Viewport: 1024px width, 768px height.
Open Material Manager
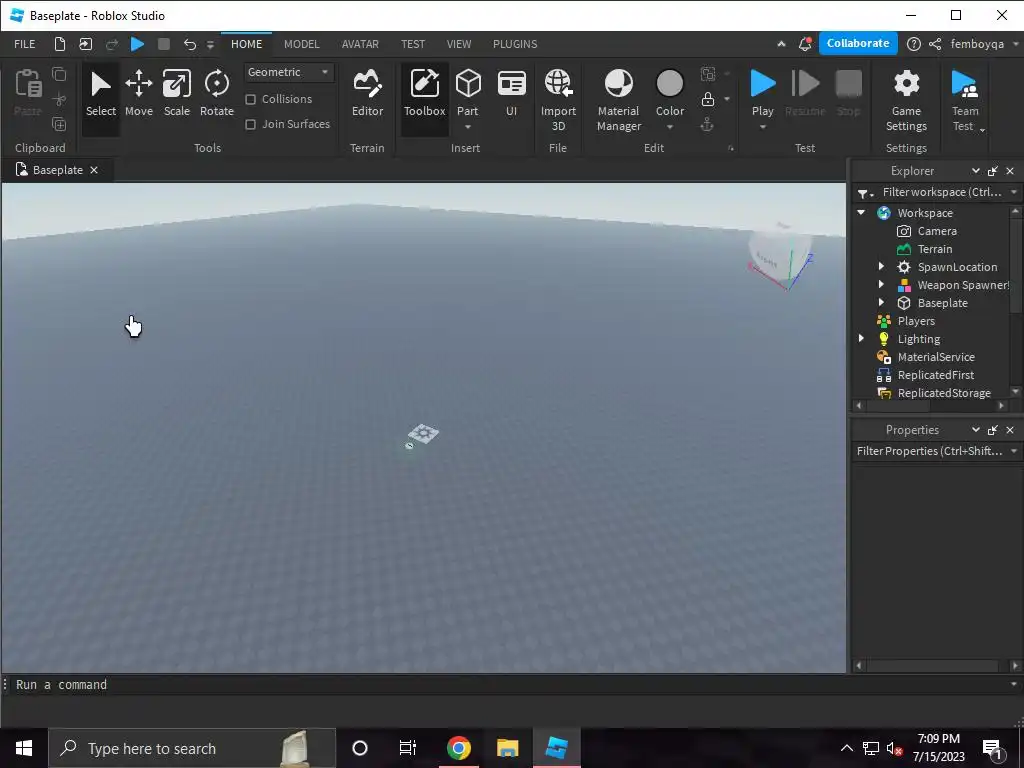point(618,101)
